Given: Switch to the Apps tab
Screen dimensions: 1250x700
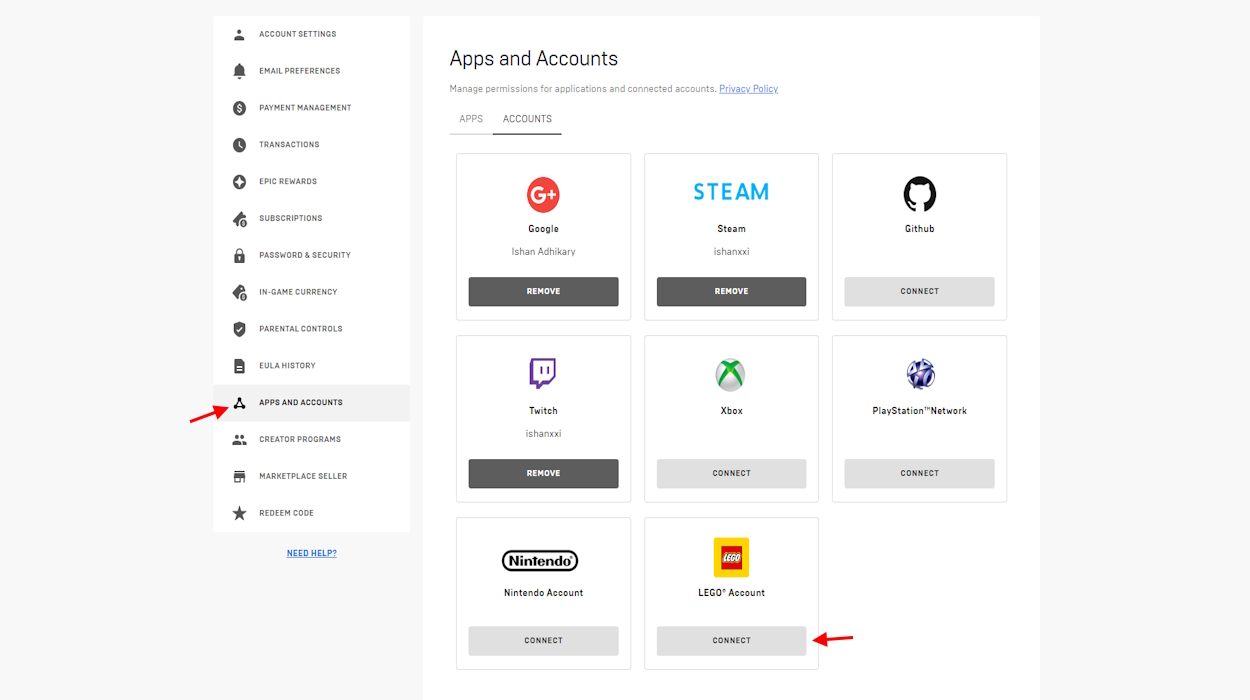Looking at the screenshot, I should [x=471, y=119].
